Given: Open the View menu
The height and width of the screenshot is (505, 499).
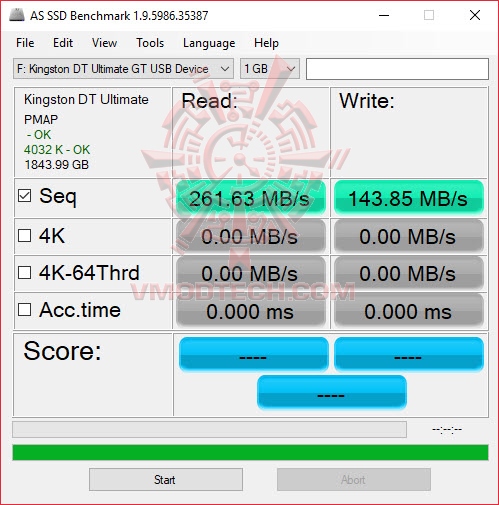Looking at the screenshot, I should coord(104,43).
